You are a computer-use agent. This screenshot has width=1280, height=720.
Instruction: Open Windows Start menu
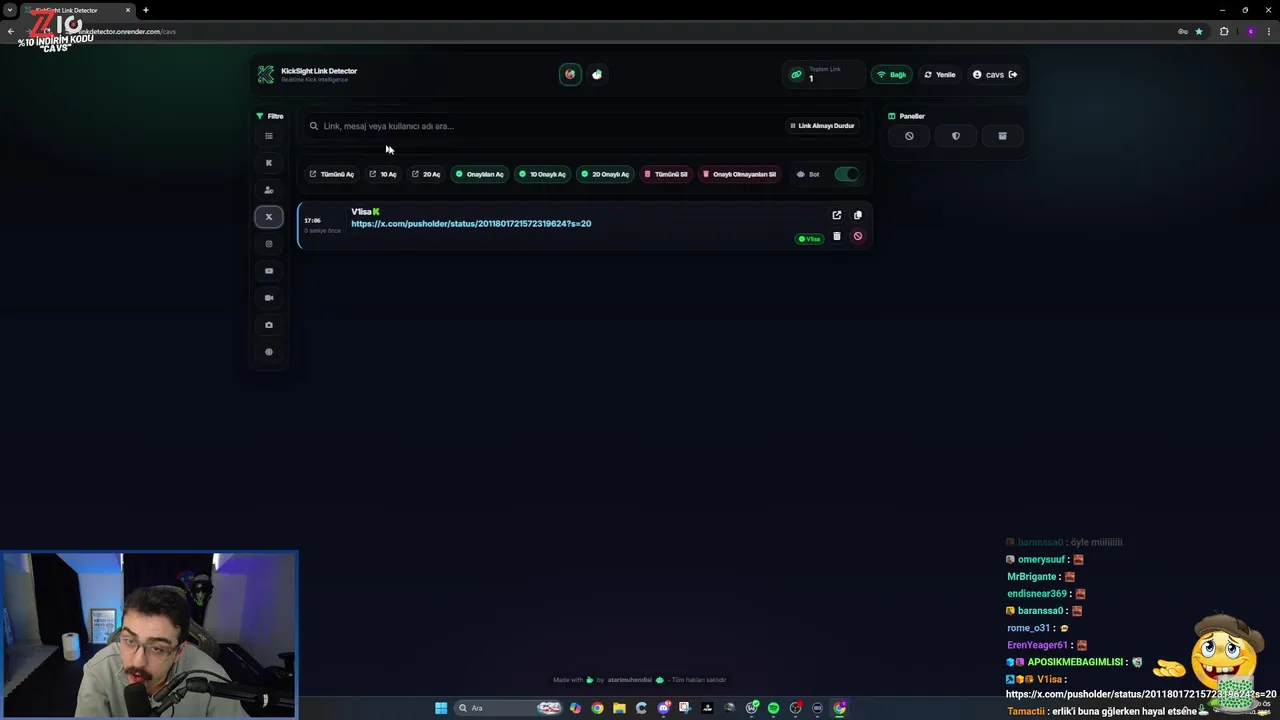[441, 708]
